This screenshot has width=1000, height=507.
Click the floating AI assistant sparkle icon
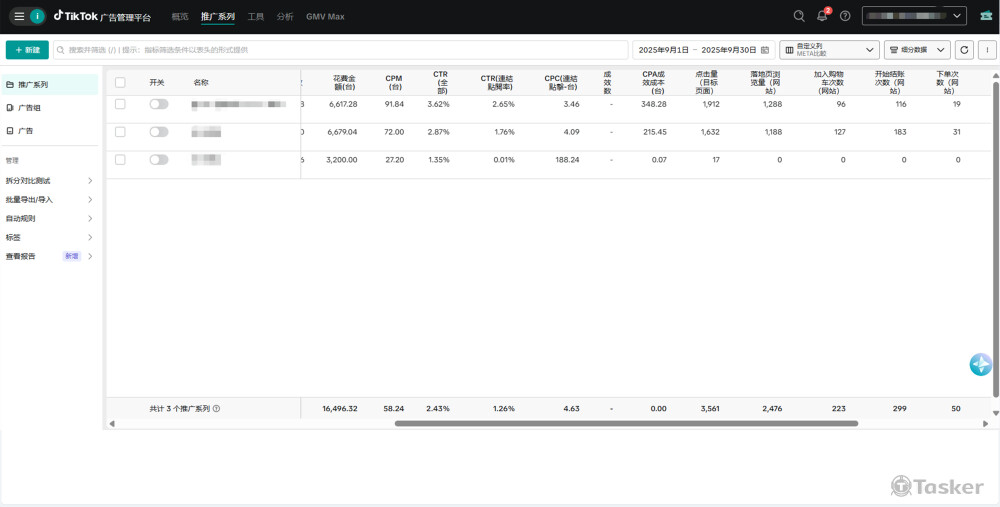(980, 365)
